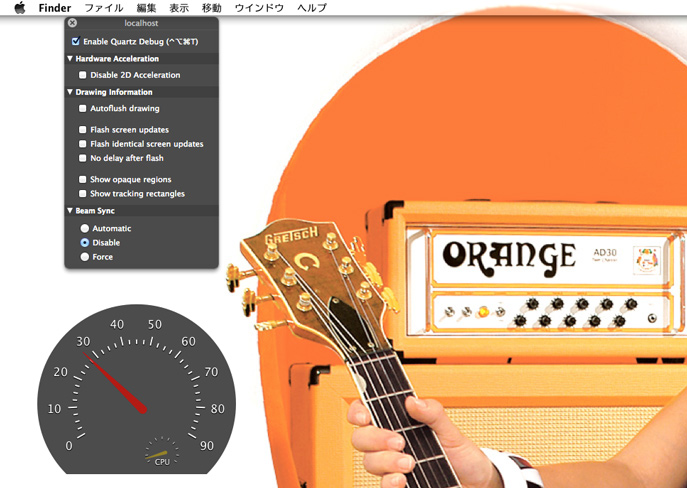Uncheck Enable Quartz Debug checkbox
The height and width of the screenshot is (488, 687).
(x=76, y=41)
